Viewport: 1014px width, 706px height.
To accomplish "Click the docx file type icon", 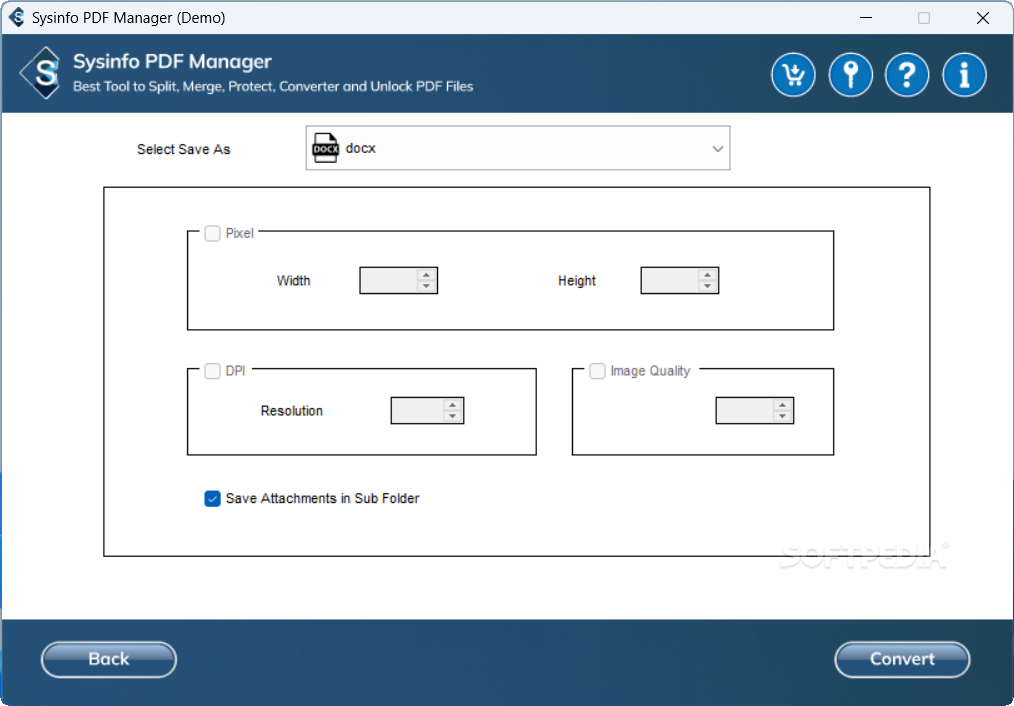I will pyautogui.click(x=325, y=148).
